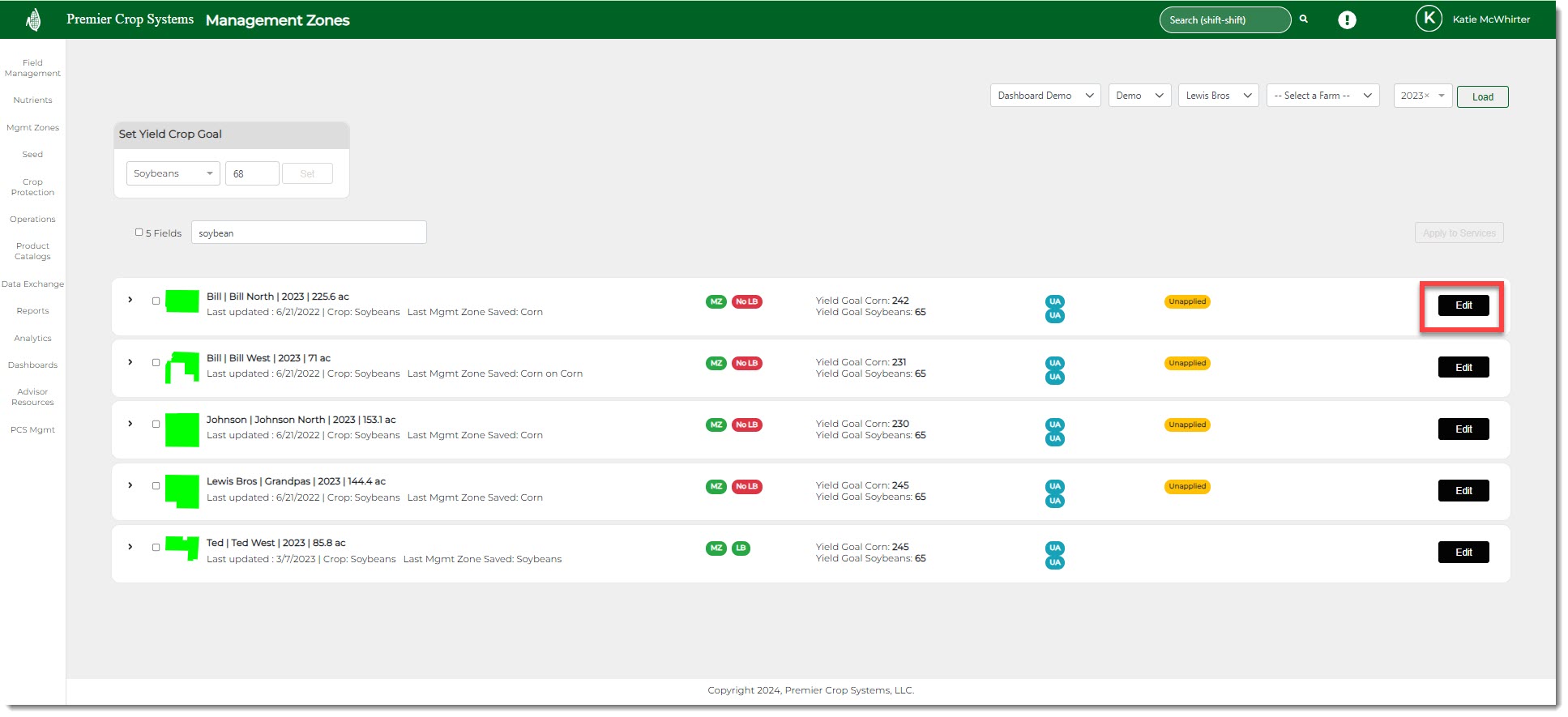Open Katie McWhirter user avatar

(x=1429, y=19)
